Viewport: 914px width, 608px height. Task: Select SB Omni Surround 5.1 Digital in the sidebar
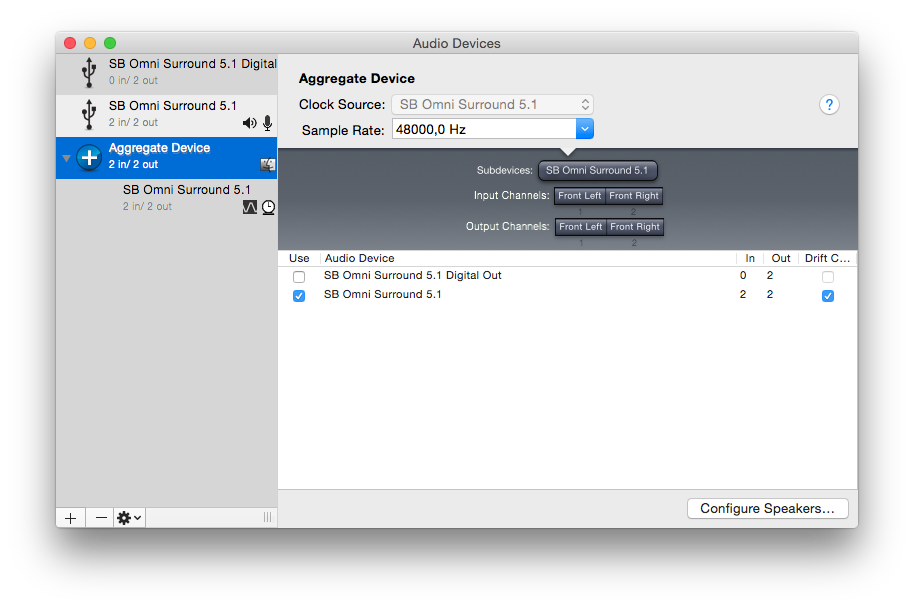pos(167,72)
